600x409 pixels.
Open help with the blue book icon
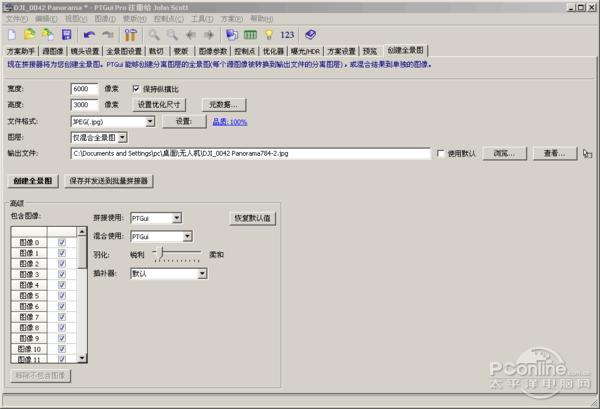(x=310, y=35)
